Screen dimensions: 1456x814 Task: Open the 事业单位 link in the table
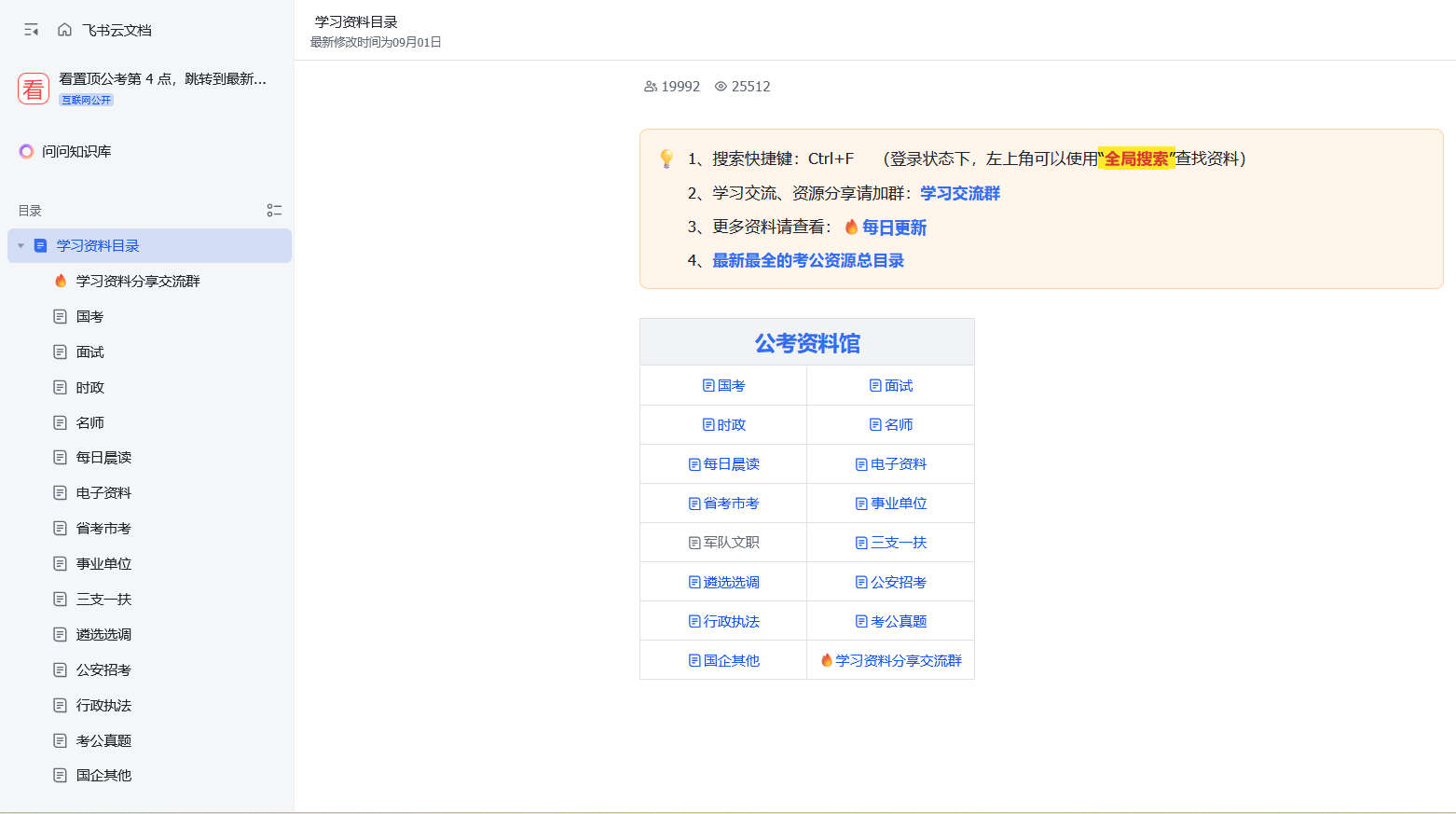tap(891, 504)
